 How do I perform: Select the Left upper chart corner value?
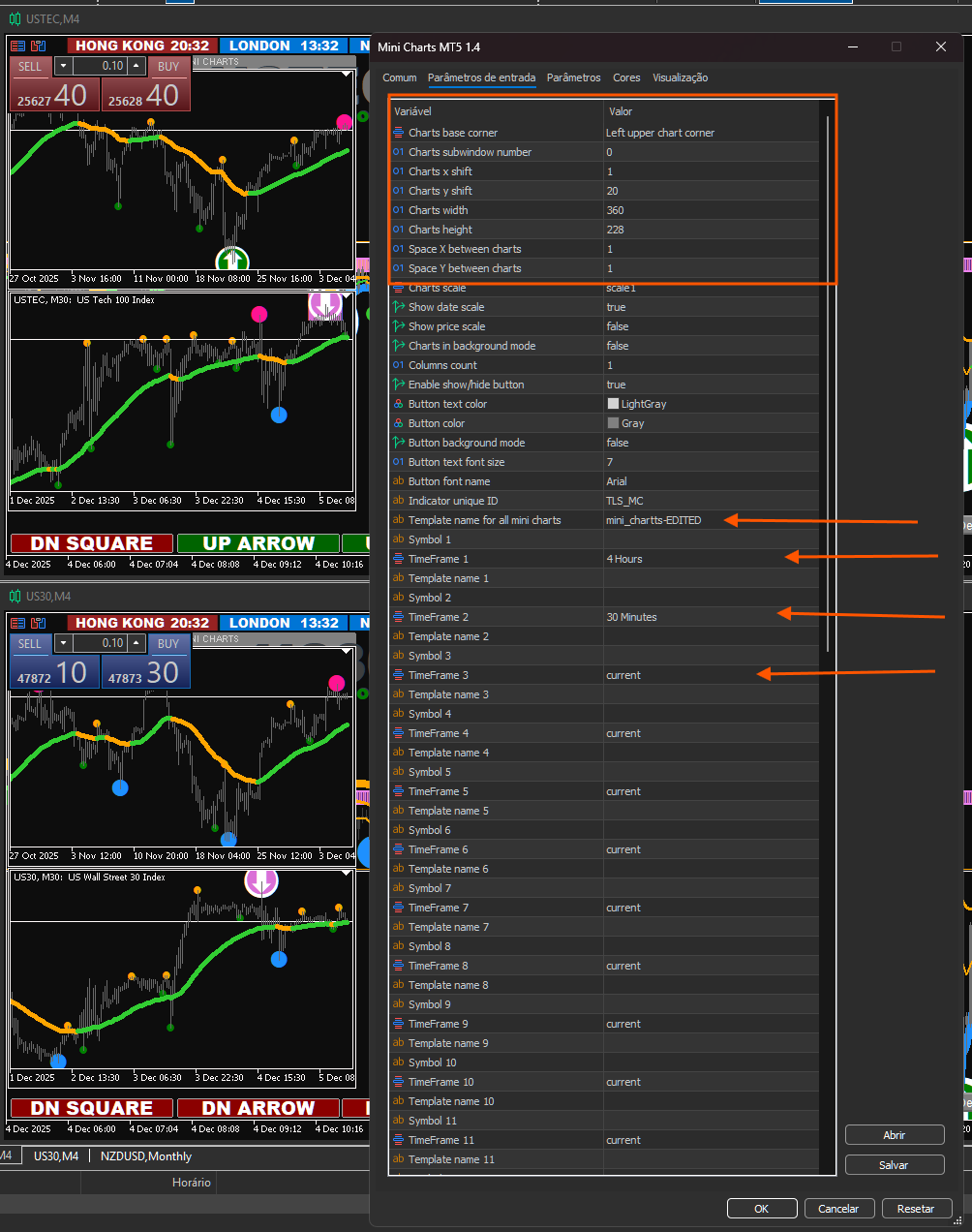pyautogui.click(x=711, y=133)
